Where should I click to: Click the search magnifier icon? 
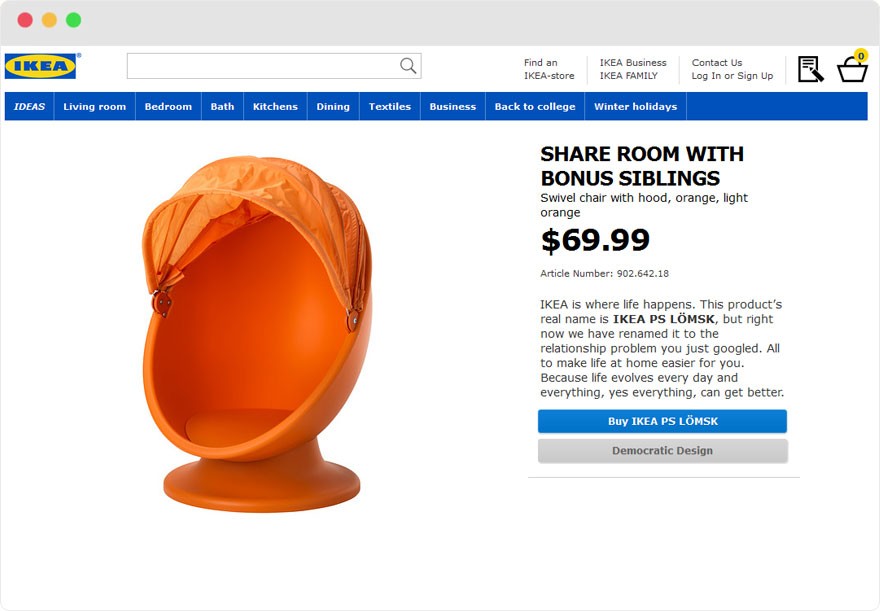coord(408,66)
